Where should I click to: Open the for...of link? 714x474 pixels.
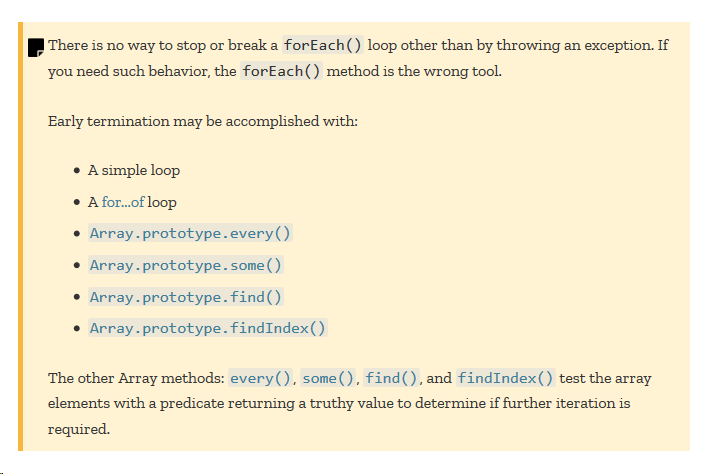click(x=123, y=202)
